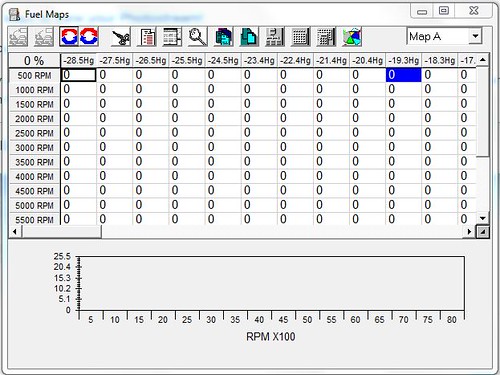Click the scissors cut icon
Screen dimensions: 500x375
[121, 37]
